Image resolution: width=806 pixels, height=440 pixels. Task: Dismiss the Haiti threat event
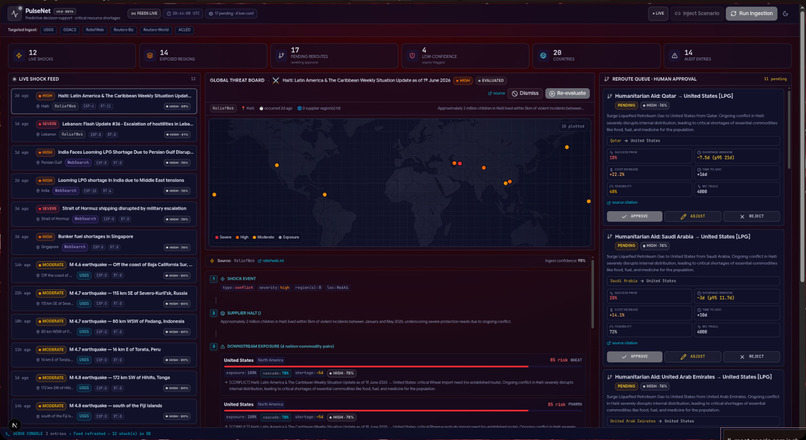tap(525, 94)
